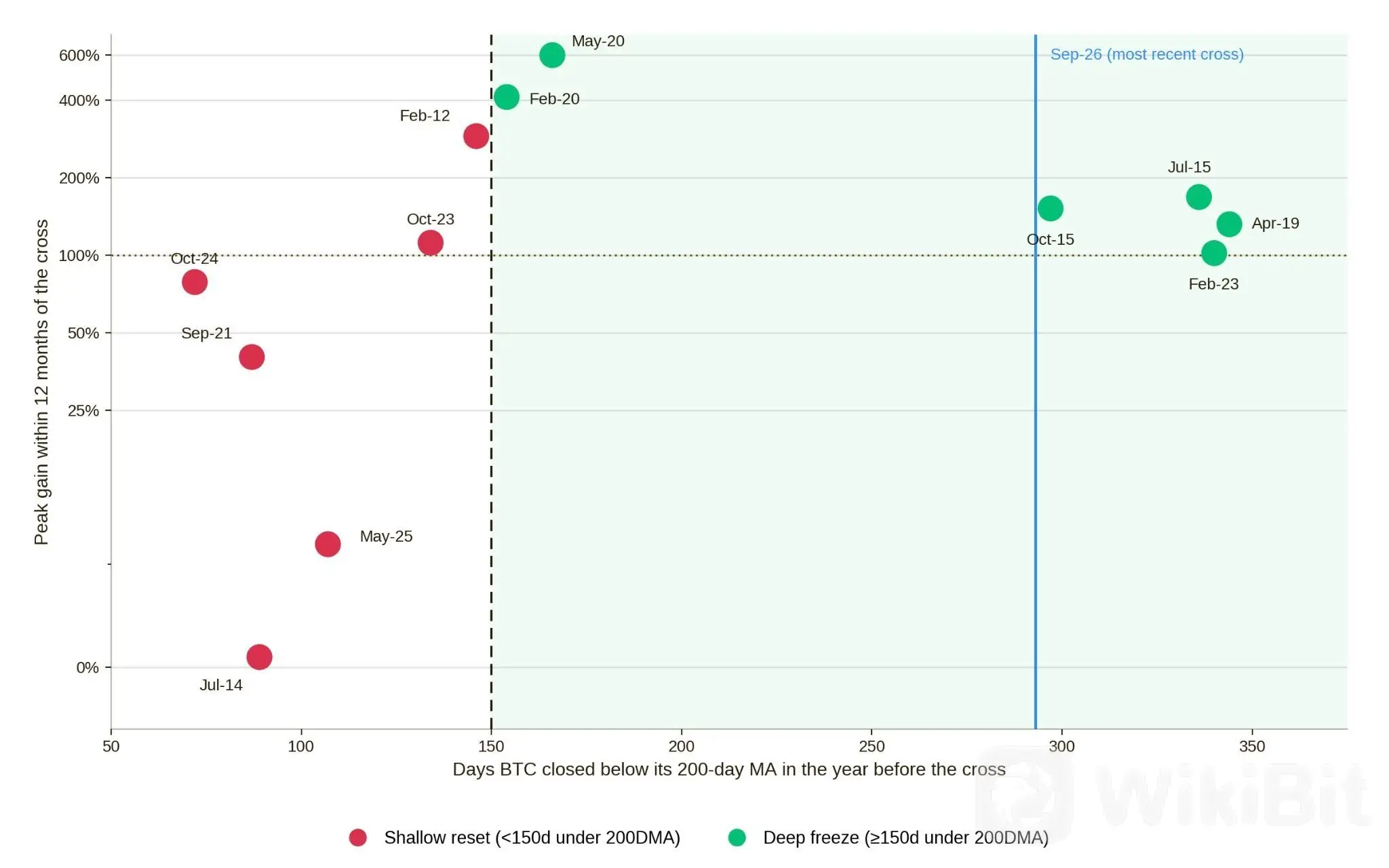
Task: Select the Oct-15 green data point
Action: [x=1051, y=208]
